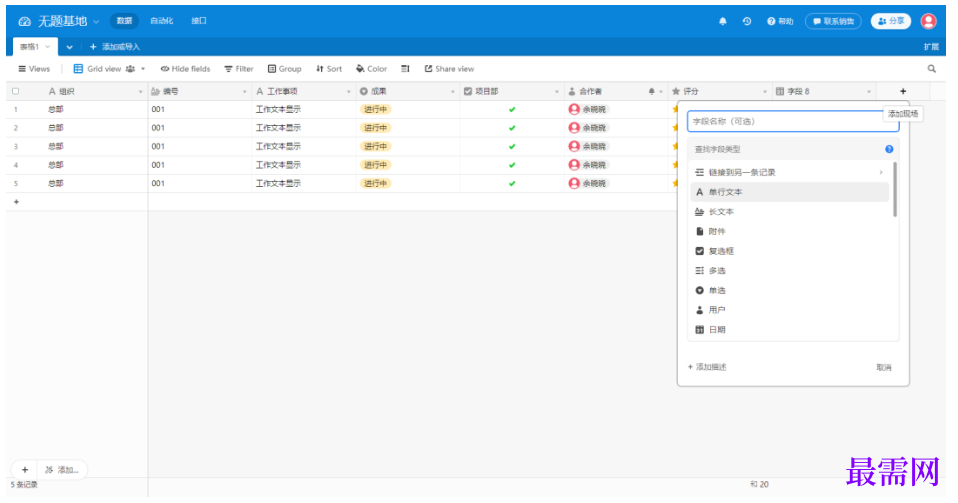Image resolution: width=958 pixels, height=503 pixels.
Task: Open the notifications bell icon
Action: [x=723, y=21]
